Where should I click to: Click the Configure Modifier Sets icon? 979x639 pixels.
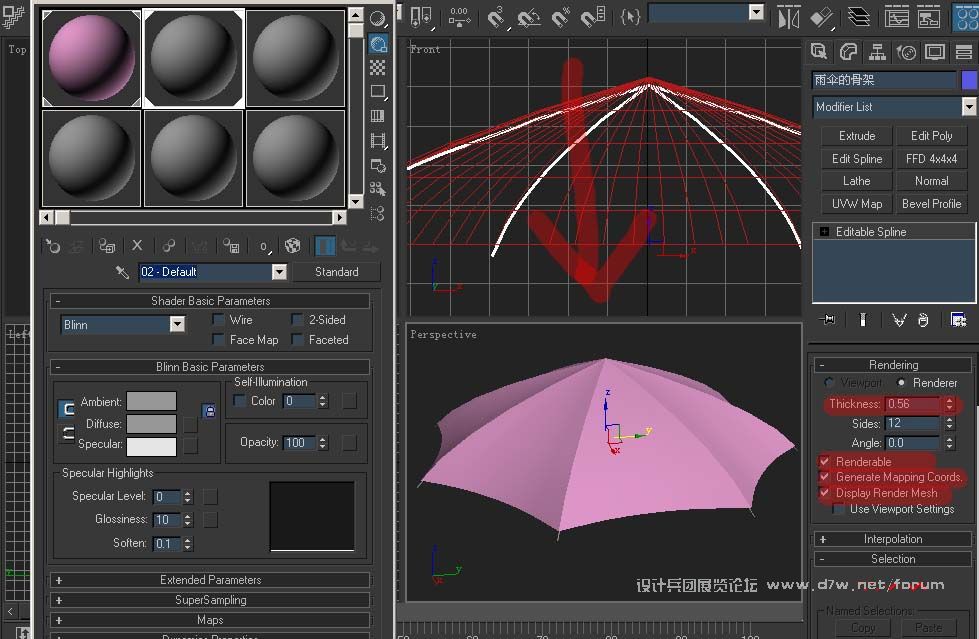tap(958, 320)
